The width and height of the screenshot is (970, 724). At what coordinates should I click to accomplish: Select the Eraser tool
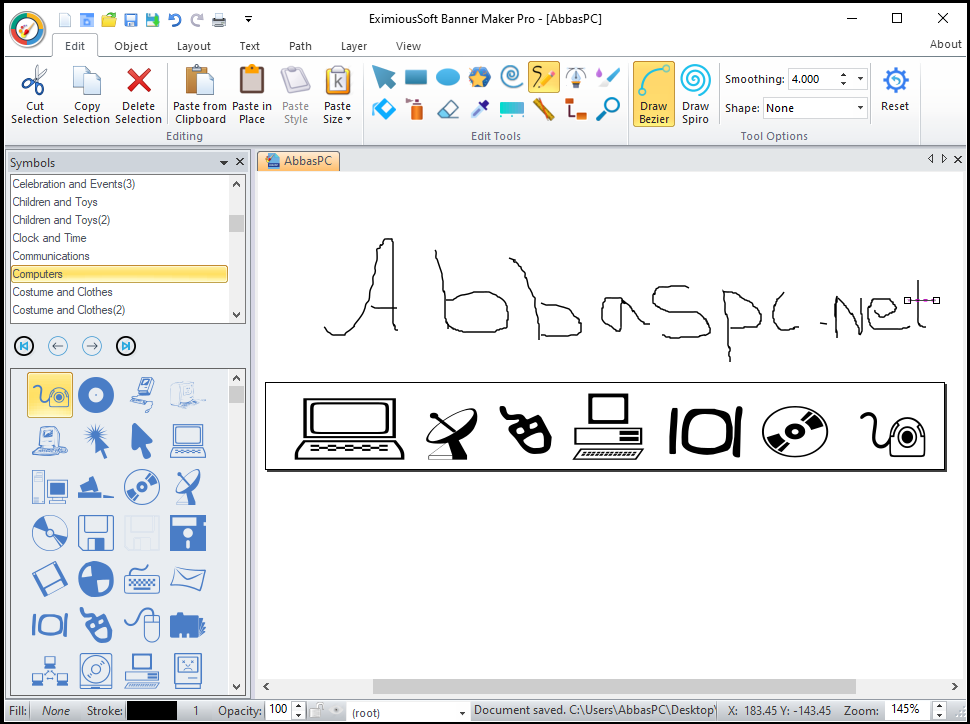pos(448,110)
